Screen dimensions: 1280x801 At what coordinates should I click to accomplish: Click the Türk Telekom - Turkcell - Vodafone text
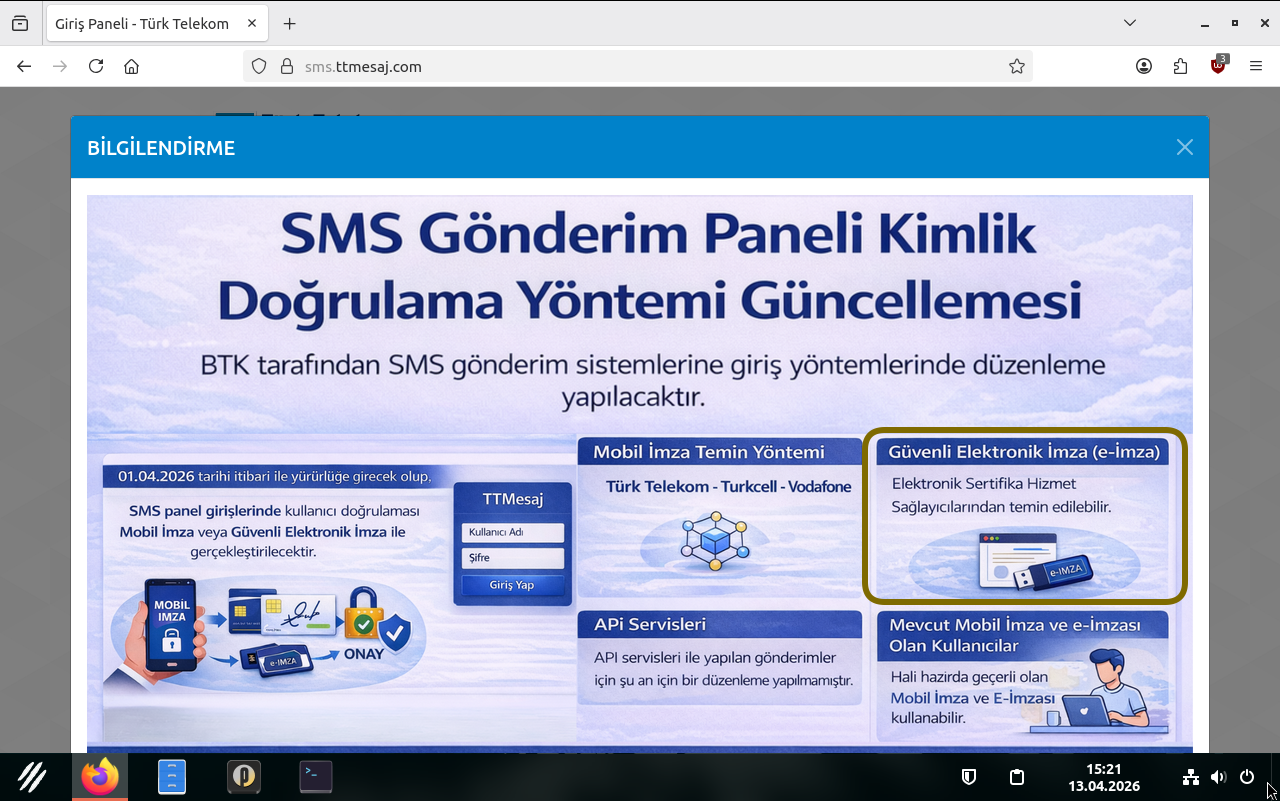729,487
